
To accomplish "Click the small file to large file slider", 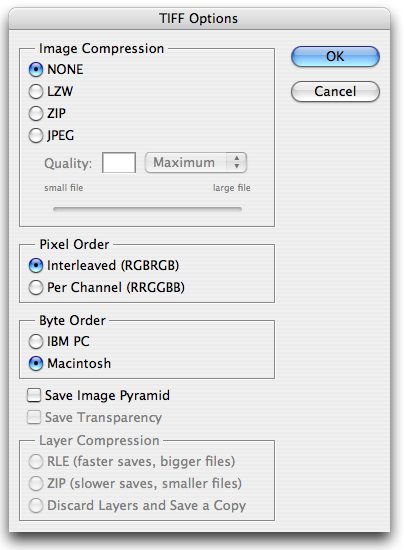I will tap(147, 209).
